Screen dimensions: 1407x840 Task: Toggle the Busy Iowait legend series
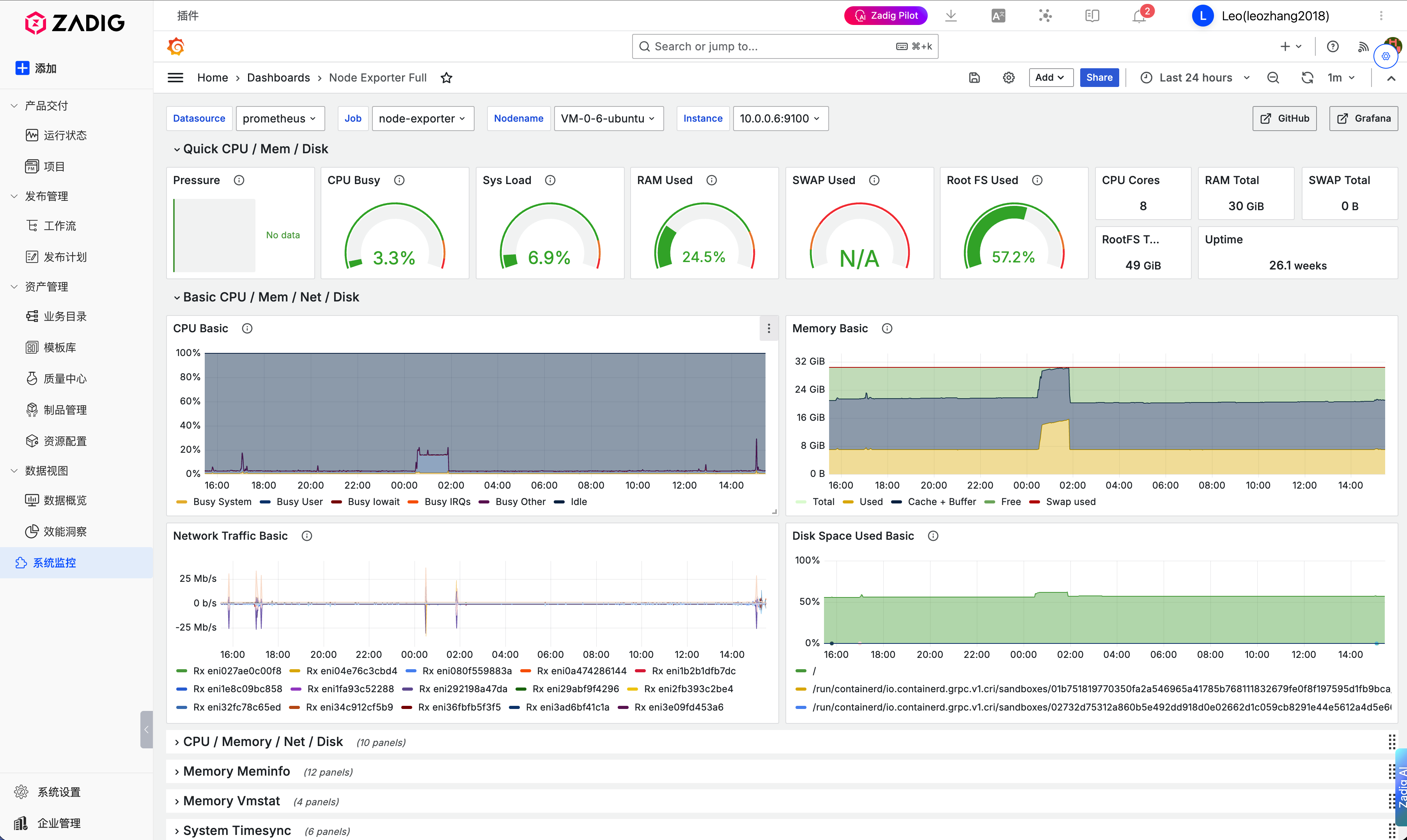point(373,502)
